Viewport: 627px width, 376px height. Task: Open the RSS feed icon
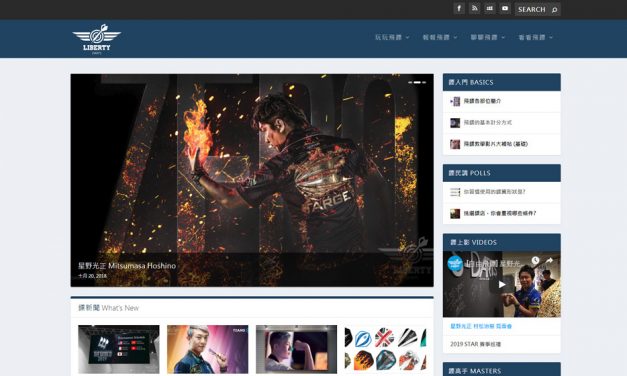(x=474, y=8)
